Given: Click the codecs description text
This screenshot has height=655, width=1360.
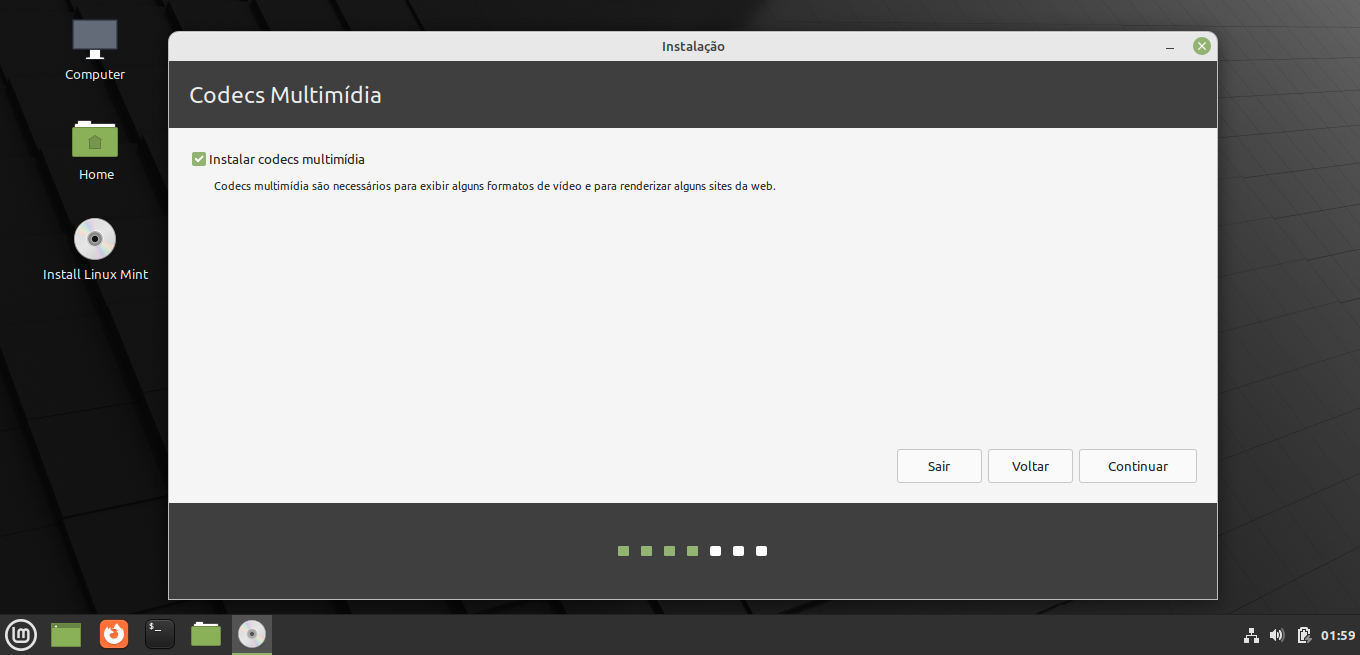Looking at the screenshot, I should tap(495, 186).
